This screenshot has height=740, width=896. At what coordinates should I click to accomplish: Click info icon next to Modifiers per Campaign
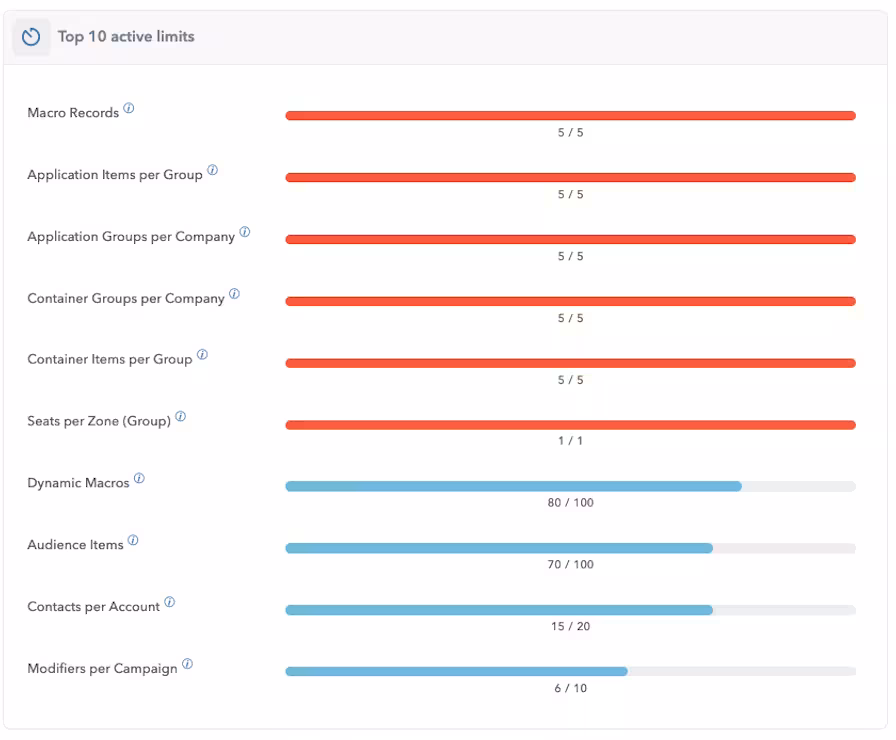coord(187,665)
